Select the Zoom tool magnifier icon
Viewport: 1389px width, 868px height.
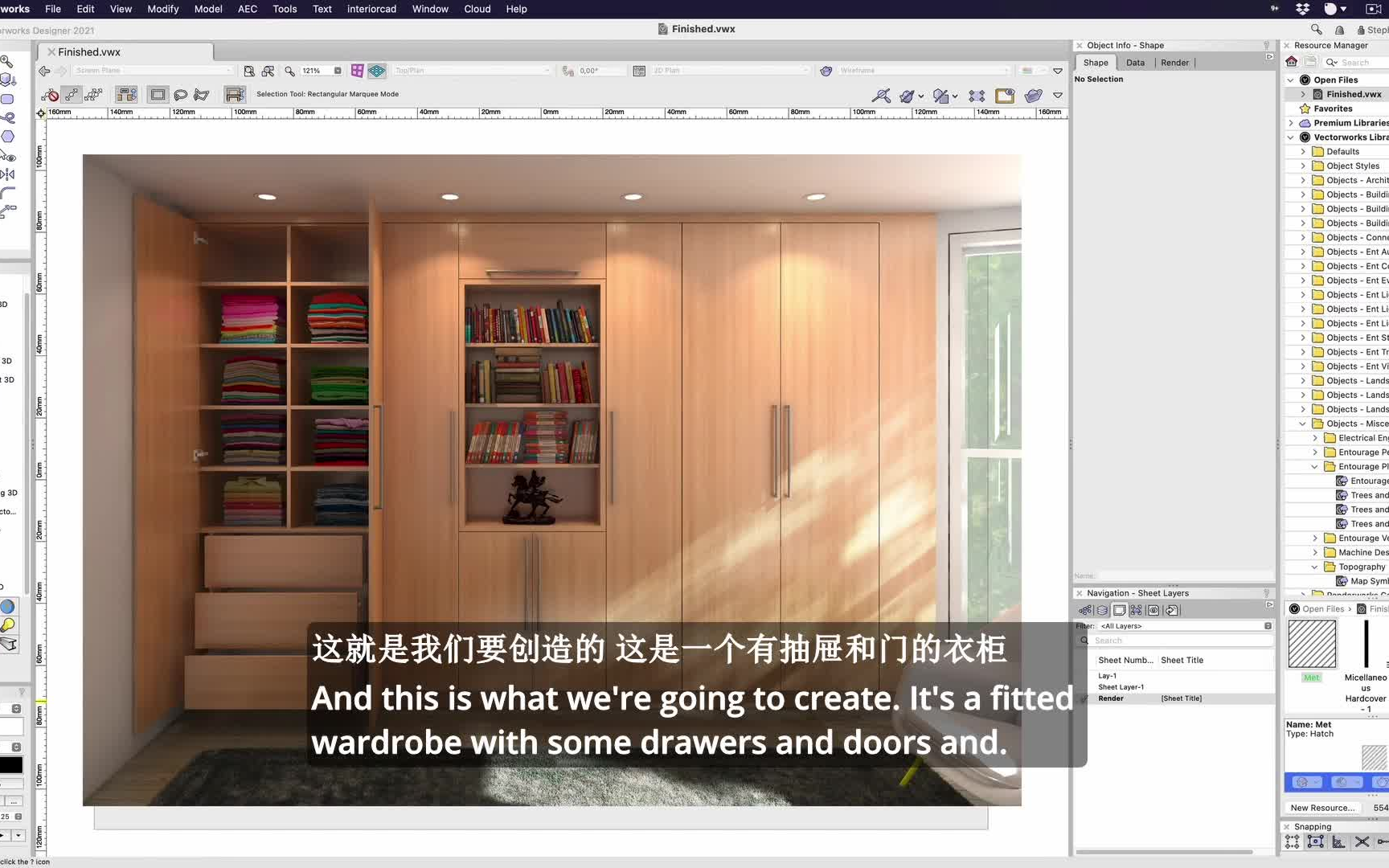point(289,70)
